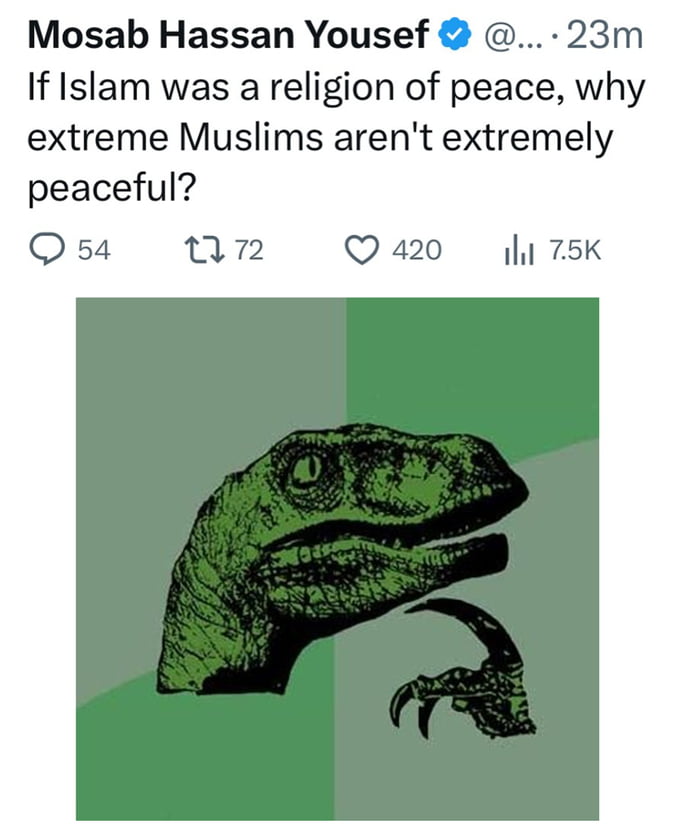Open the Philosoraptor meme image
Viewport: 700px width, 840px height.
350,560
